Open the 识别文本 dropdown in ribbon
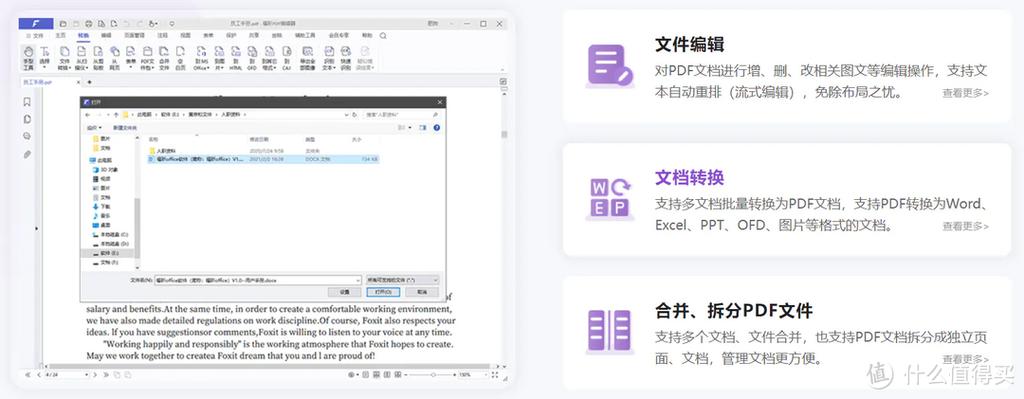 [328, 58]
